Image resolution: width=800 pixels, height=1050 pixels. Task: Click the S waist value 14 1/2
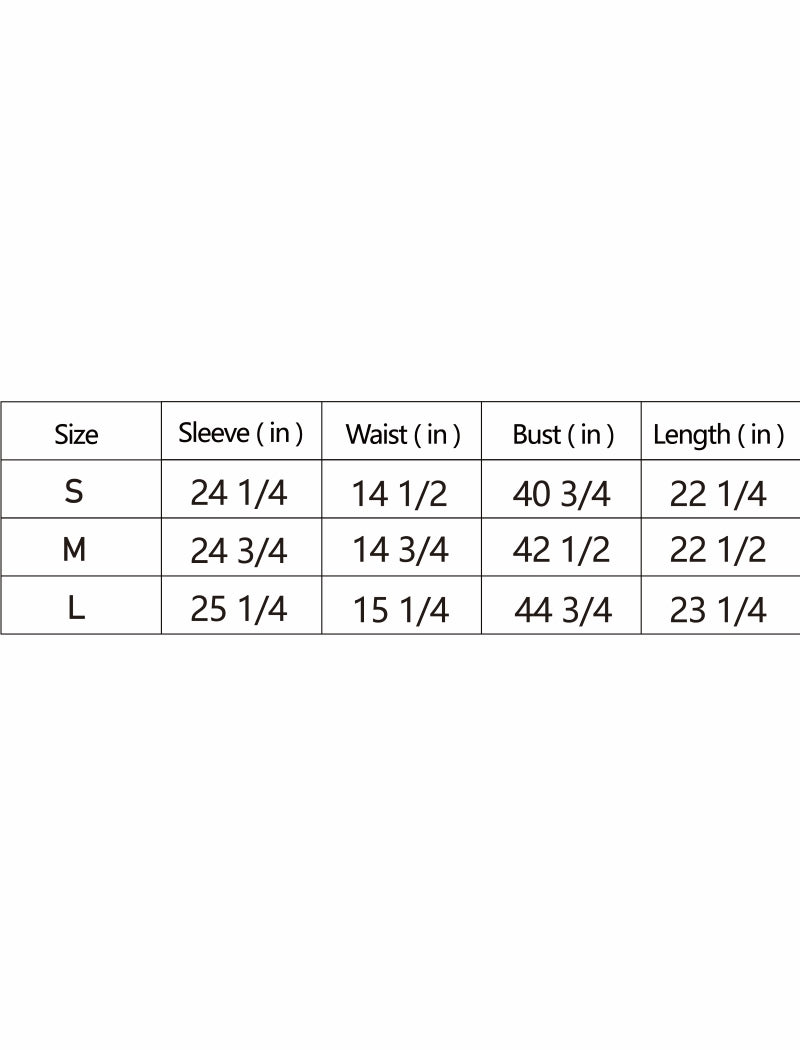400,494
